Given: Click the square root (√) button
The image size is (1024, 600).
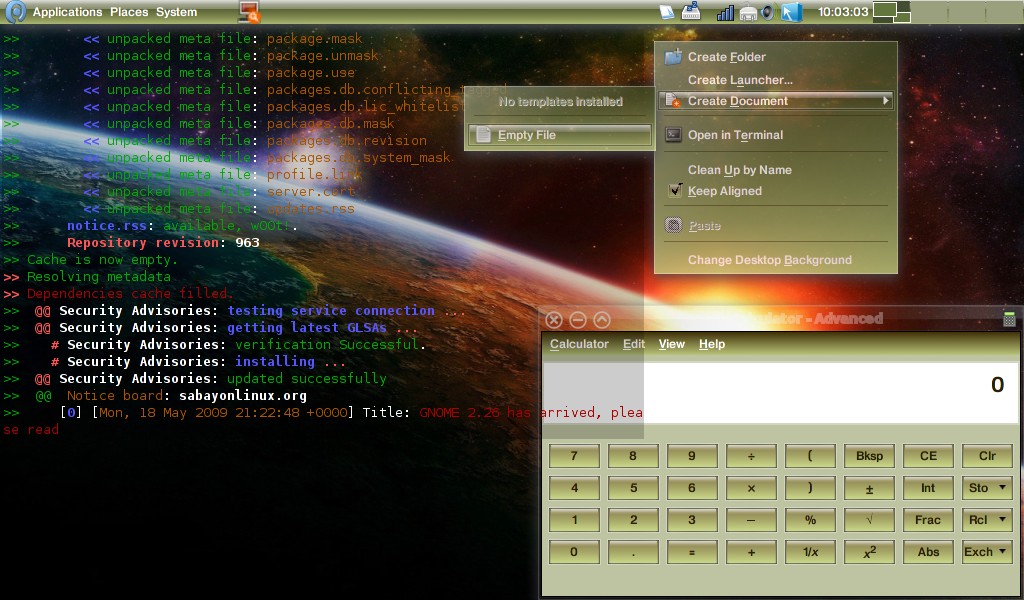Looking at the screenshot, I should [869, 520].
